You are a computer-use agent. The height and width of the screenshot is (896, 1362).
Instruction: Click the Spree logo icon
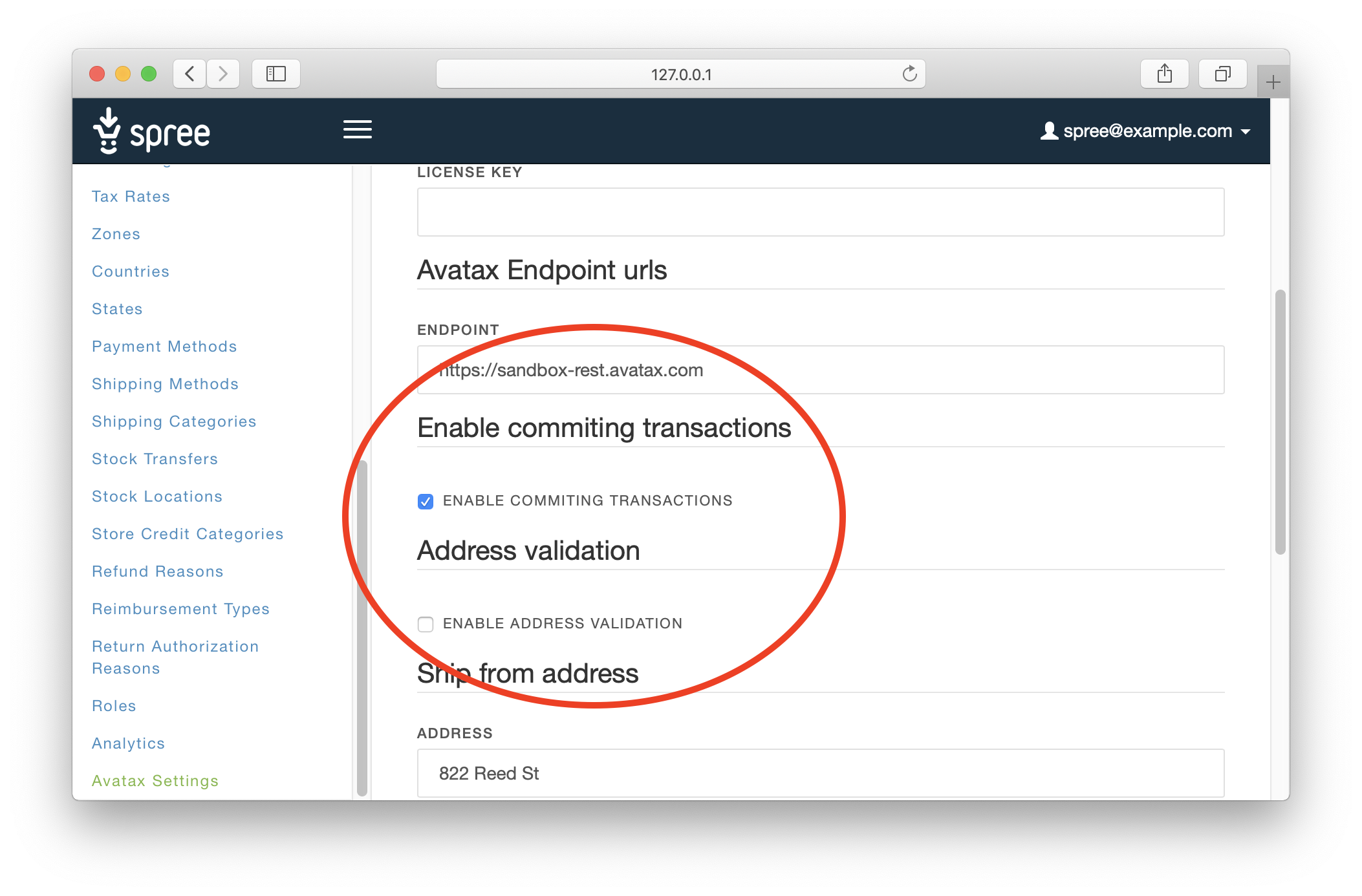(x=107, y=131)
